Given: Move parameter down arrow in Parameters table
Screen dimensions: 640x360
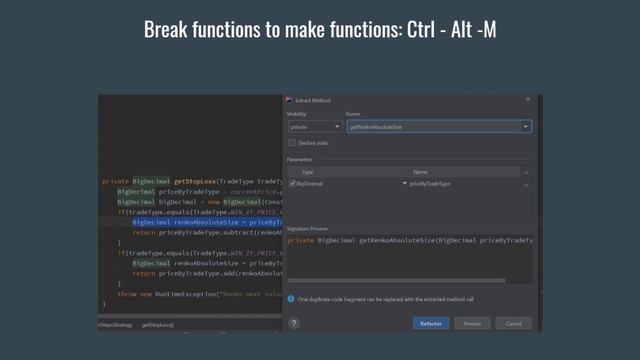Looking at the screenshot, I should point(527,185).
